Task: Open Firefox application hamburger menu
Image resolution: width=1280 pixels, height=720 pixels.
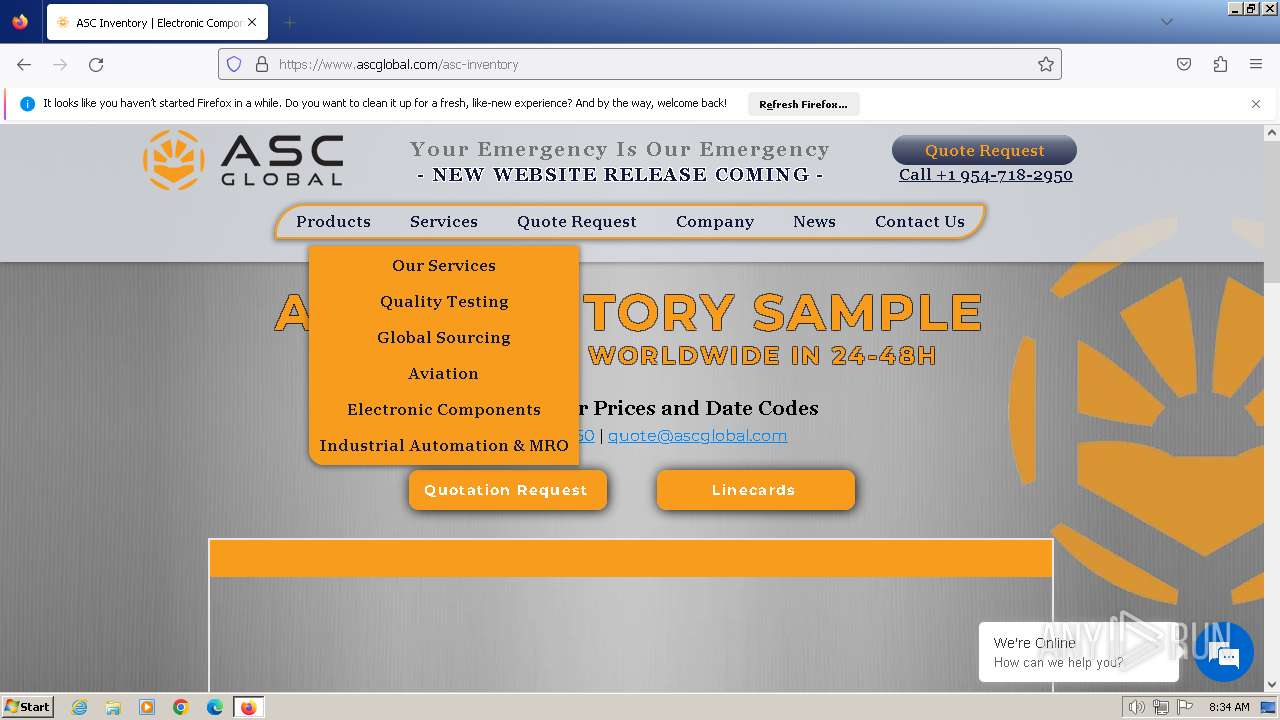Action: tap(1256, 64)
